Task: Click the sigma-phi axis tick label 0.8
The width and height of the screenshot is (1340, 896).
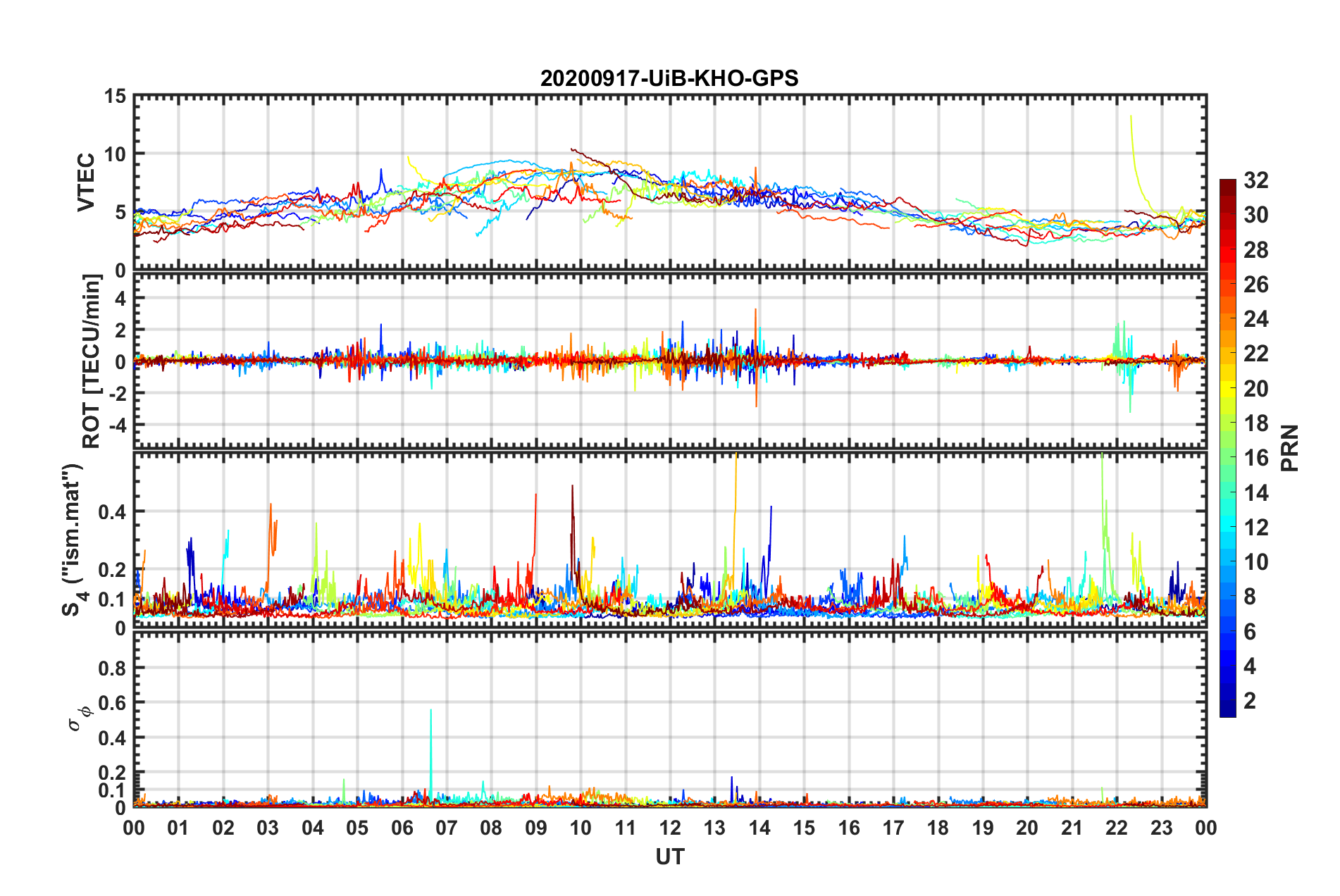Action: tap(113, 668)
